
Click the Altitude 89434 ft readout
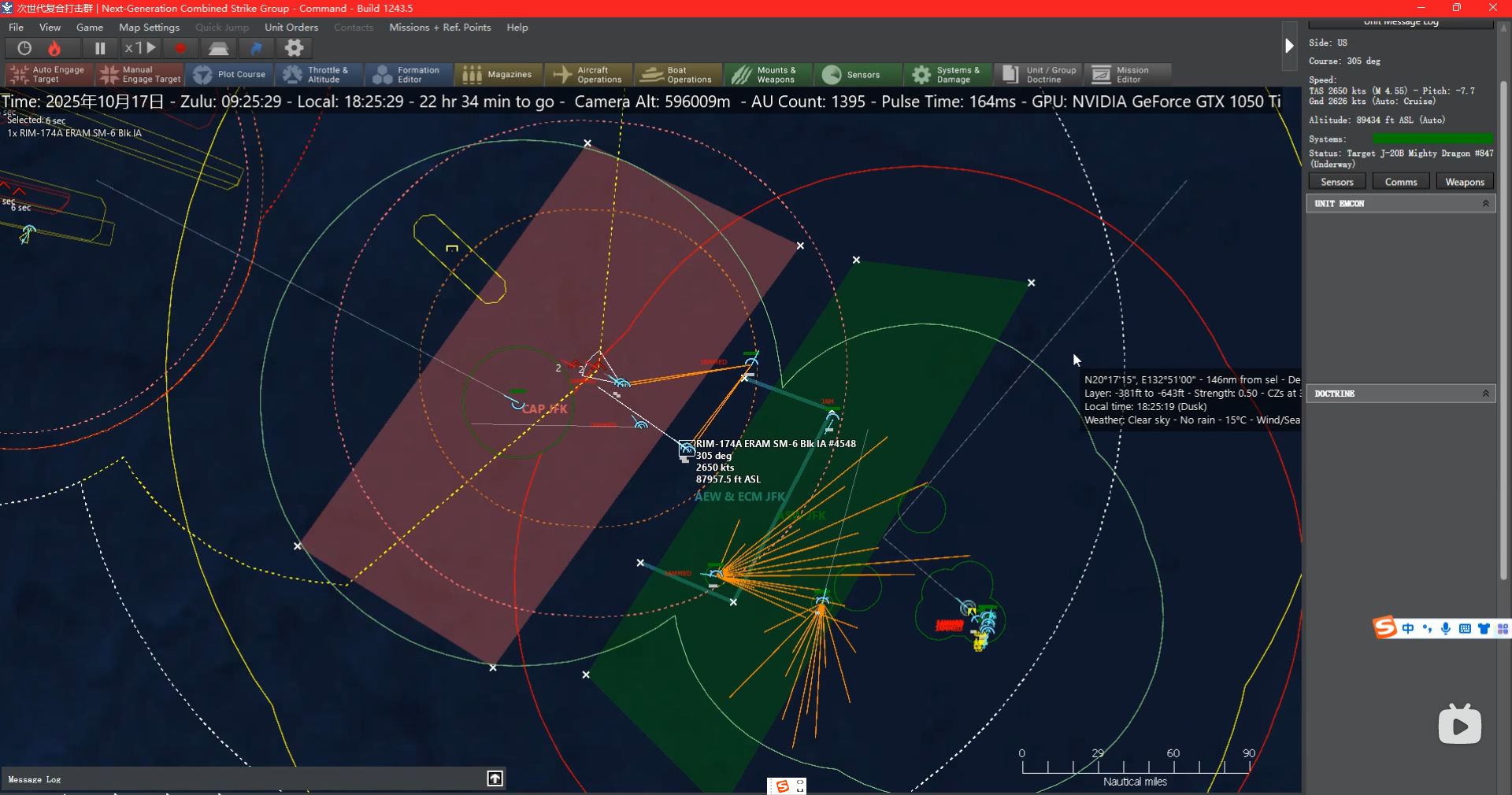point(1377,120)
